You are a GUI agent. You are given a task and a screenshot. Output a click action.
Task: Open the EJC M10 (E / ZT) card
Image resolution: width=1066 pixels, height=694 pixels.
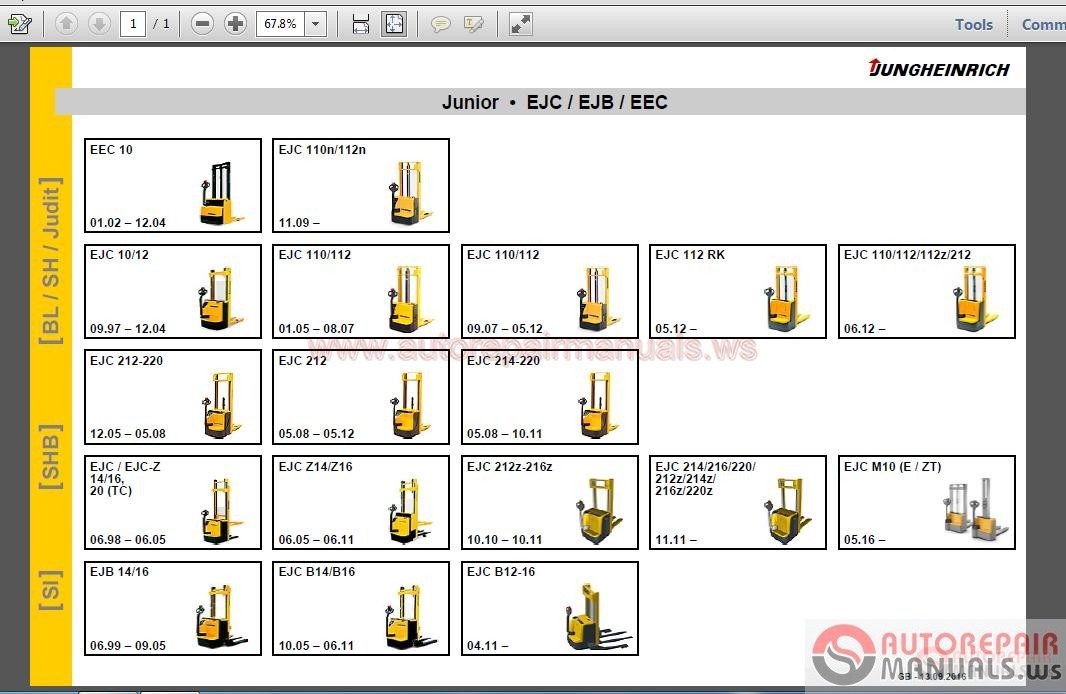pos(927,503)
